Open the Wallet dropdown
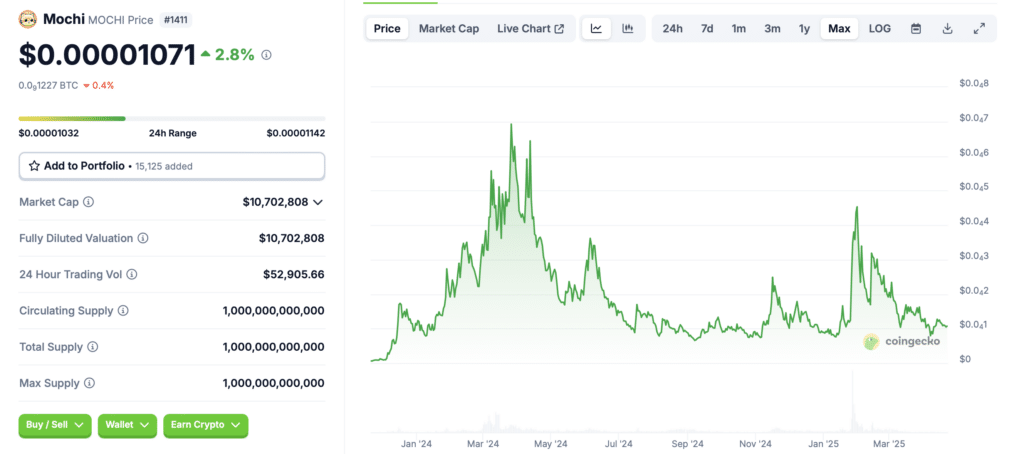The image size is (1024, 454). (127, 425)
